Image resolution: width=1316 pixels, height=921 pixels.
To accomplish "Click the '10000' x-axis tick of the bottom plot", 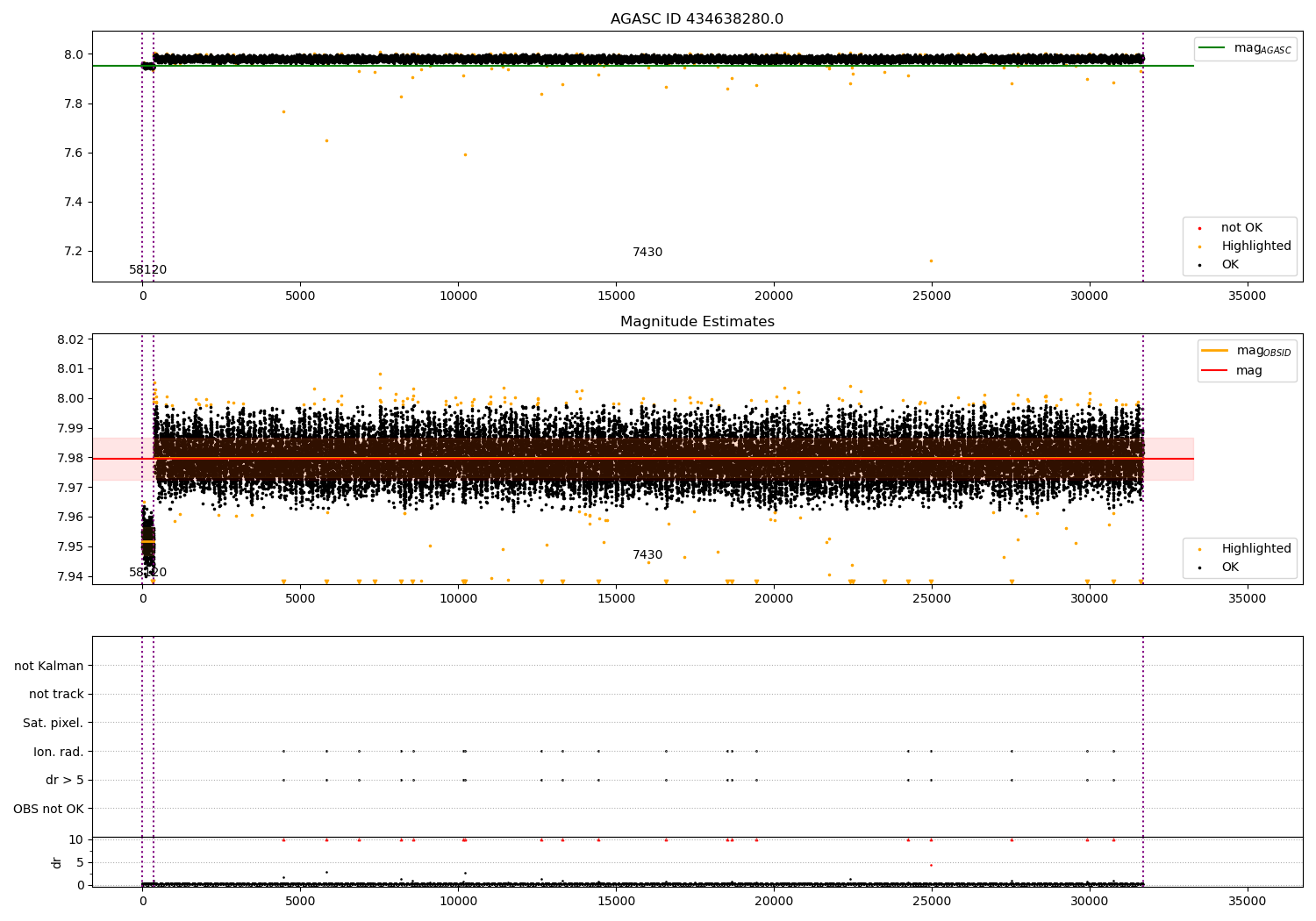I will [458, 902].
